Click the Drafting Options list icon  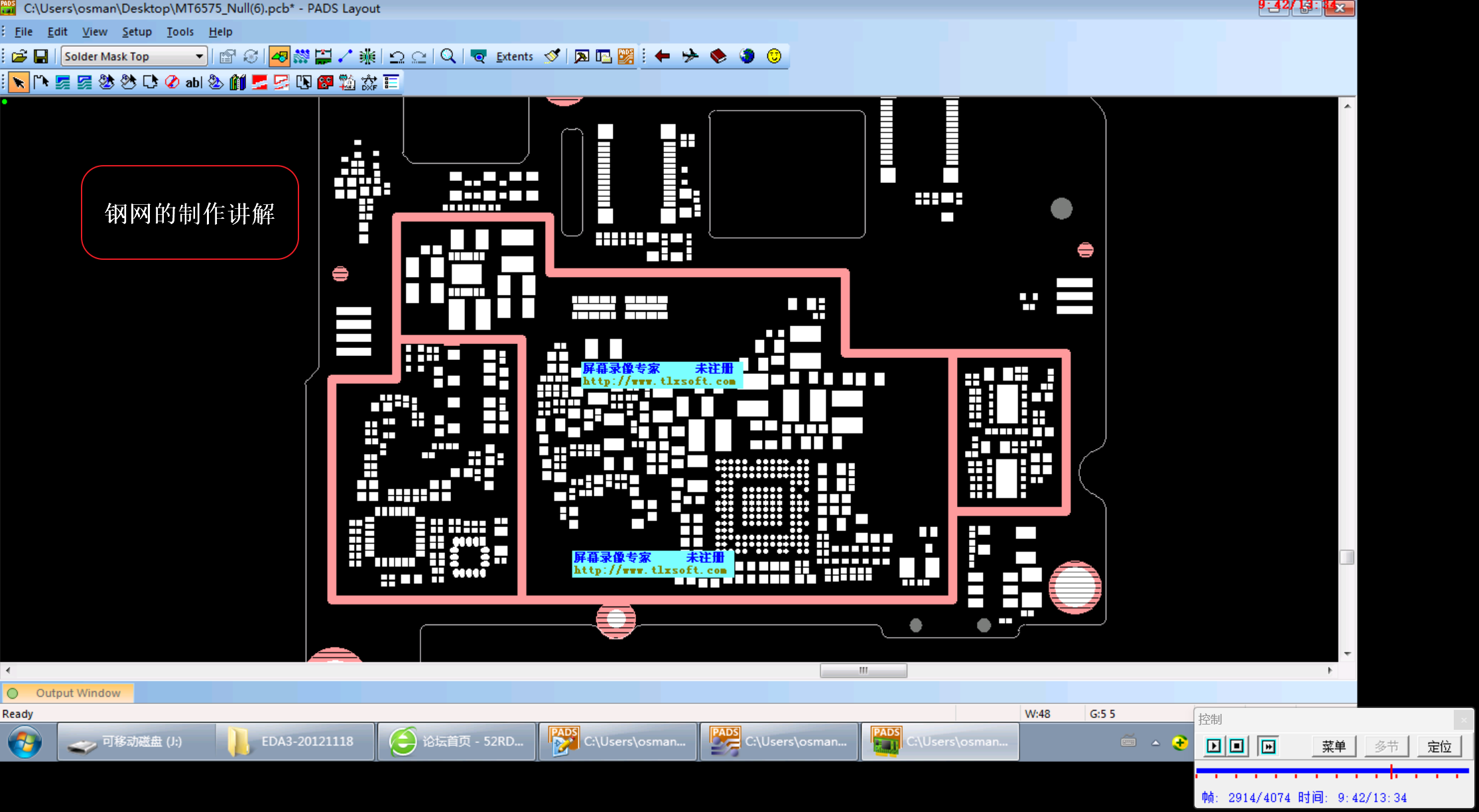coord(391,82)
